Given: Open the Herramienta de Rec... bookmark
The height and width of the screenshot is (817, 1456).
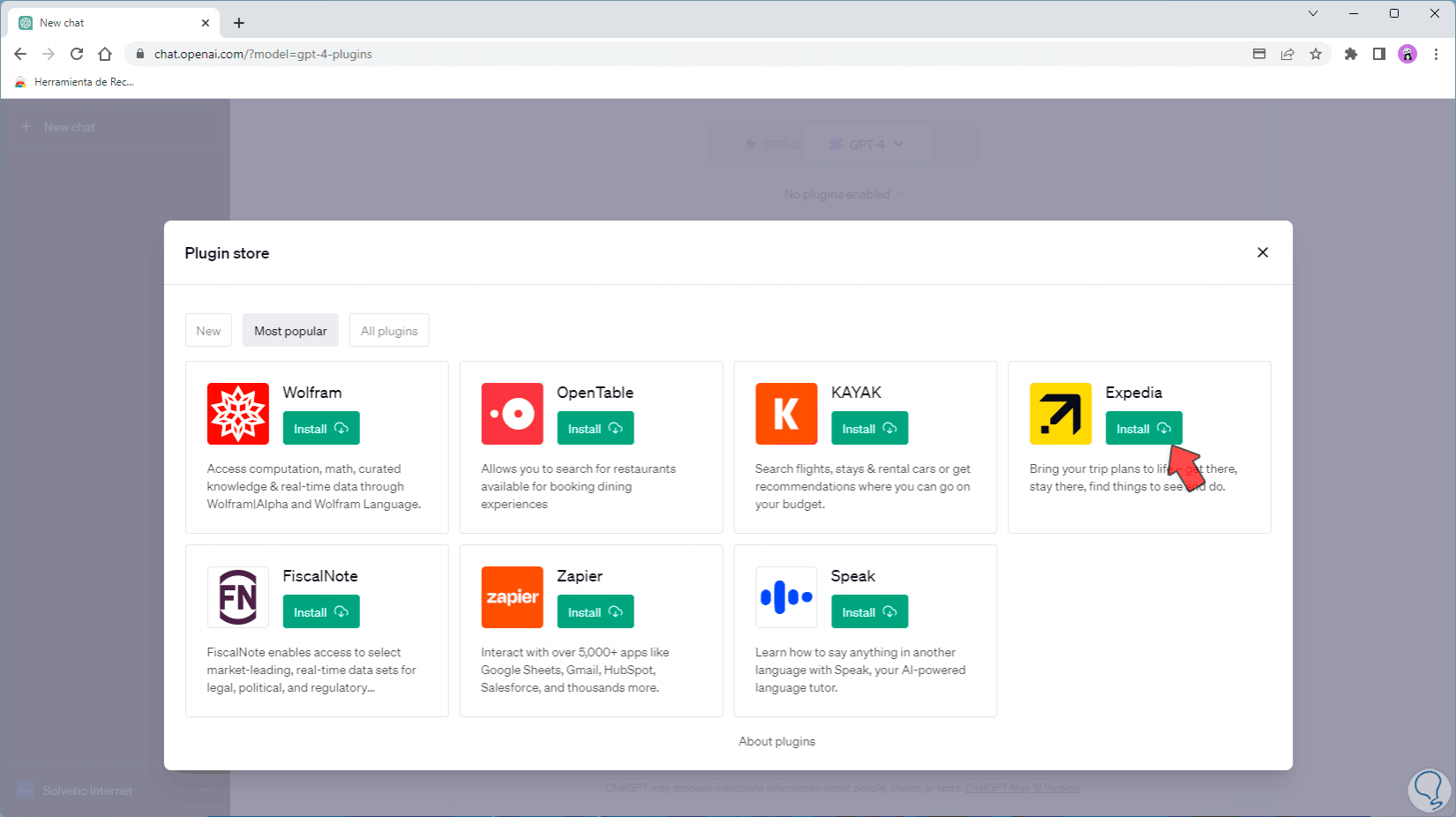Looking at the screenshot, I should coord(74,82).
